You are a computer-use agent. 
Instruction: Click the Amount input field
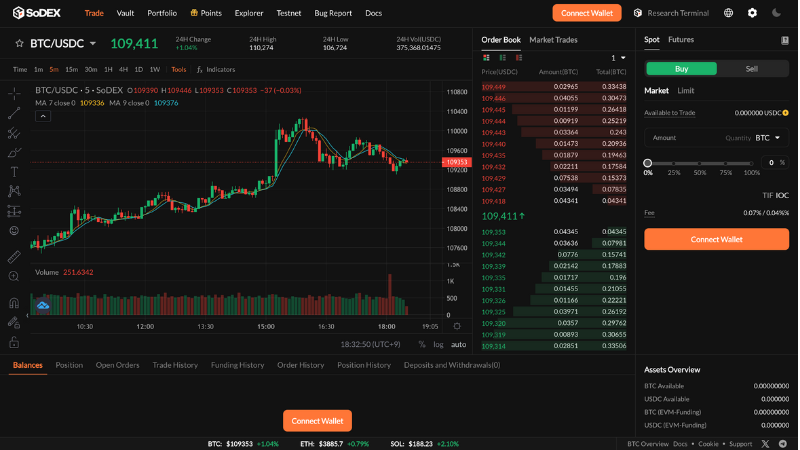pos(716,138)
